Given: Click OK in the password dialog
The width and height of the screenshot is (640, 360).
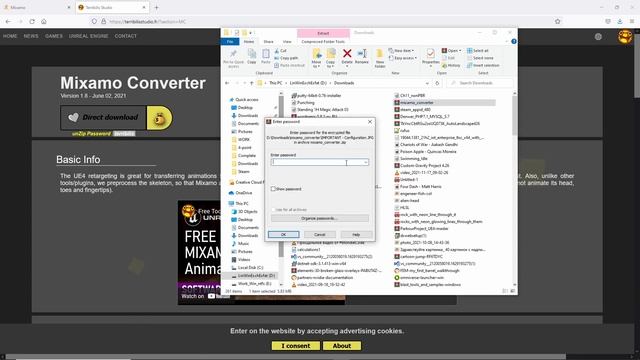Looking at the screenshot, I should [x=284, y=234].
